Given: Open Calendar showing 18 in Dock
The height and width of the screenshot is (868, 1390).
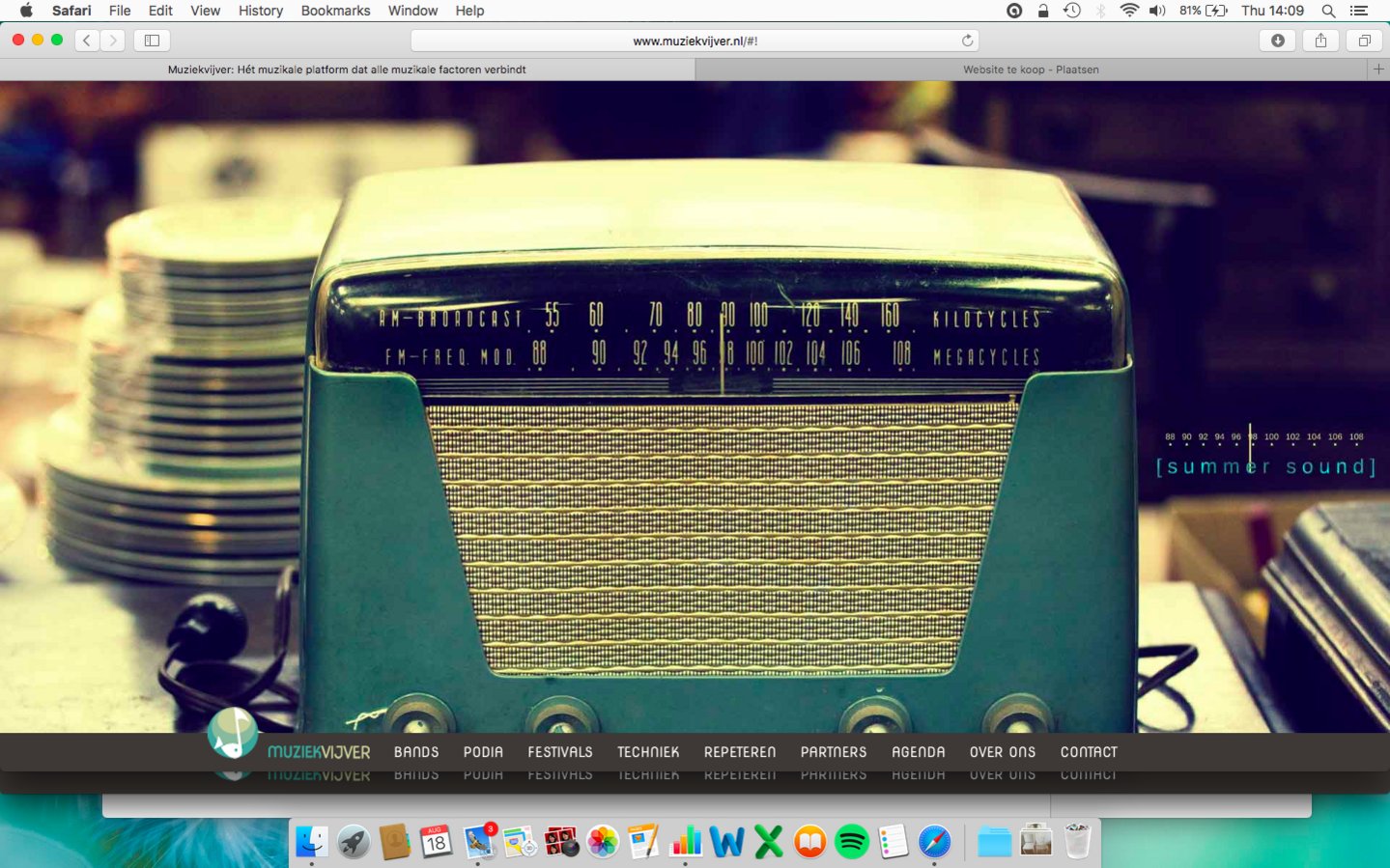Looking at the screenshot, I should tap(437, 842).
